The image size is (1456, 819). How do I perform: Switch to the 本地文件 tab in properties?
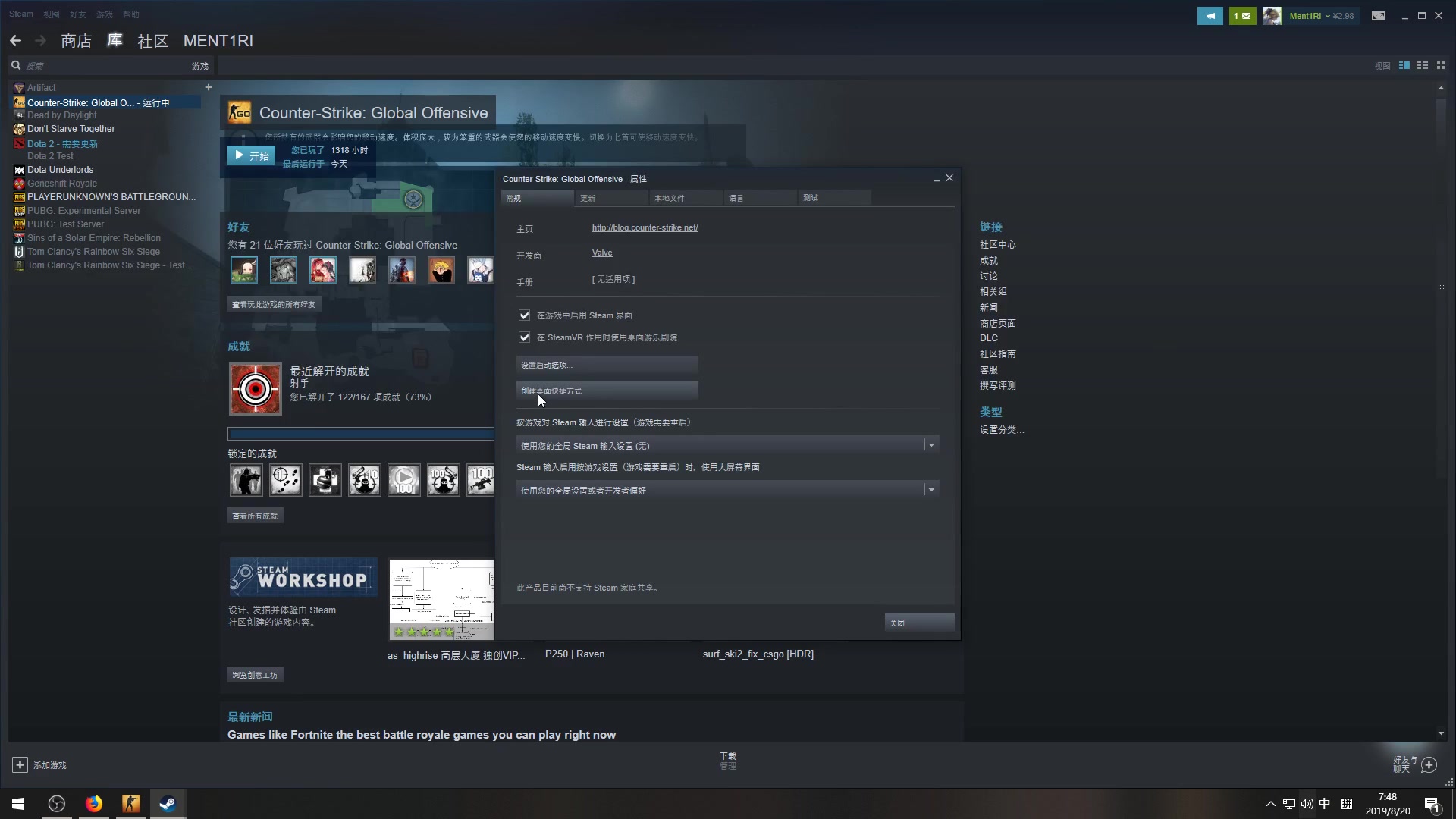pyautogui.click(x=686, y=198)
